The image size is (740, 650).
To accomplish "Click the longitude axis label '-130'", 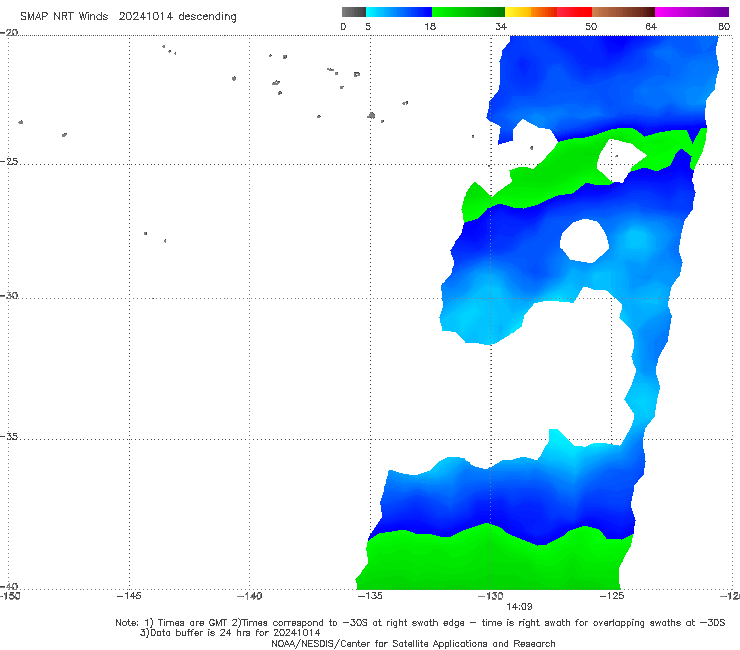I will (x=491, y=596).
